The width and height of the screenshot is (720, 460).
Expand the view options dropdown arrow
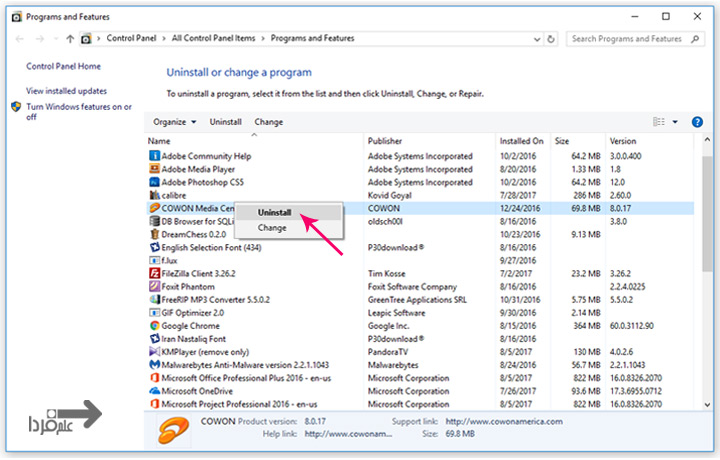point(675,122)
